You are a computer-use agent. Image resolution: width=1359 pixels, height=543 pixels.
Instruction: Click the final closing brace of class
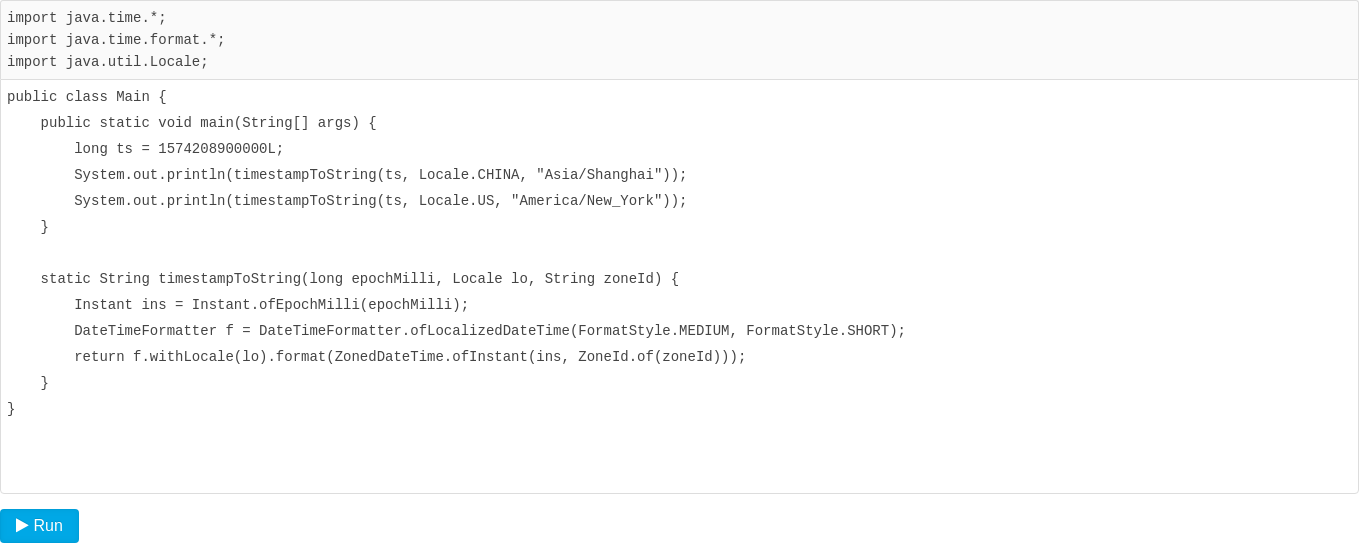11,409
